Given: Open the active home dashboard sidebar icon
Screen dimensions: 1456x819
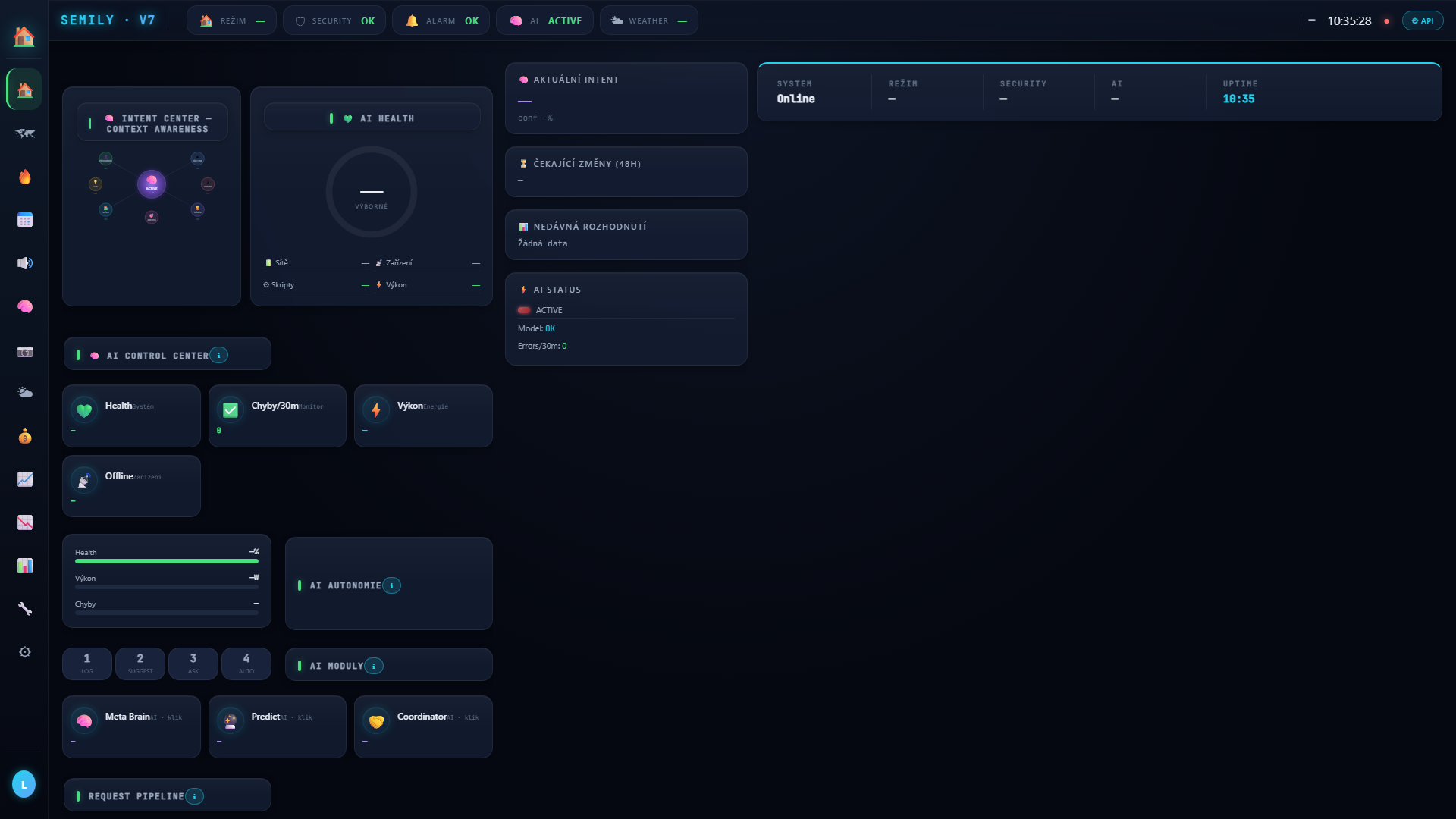Looking at the screenshot, I should (x=24, y=90).
